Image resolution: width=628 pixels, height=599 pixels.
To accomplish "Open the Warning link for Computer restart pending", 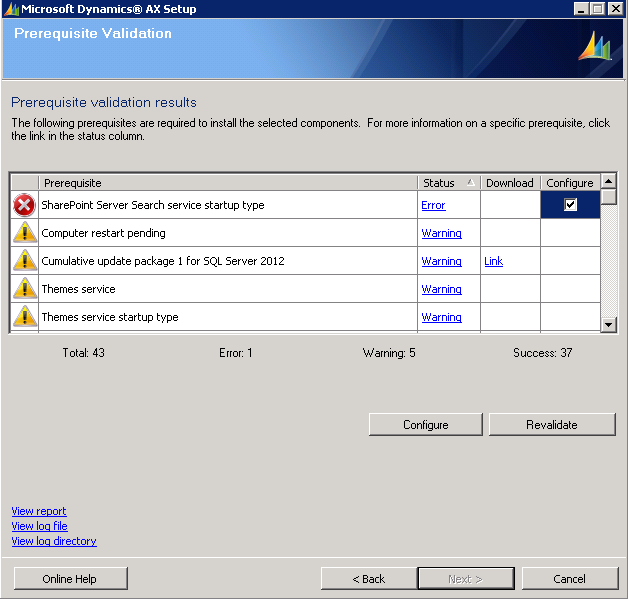I will [x=441, y=233].
